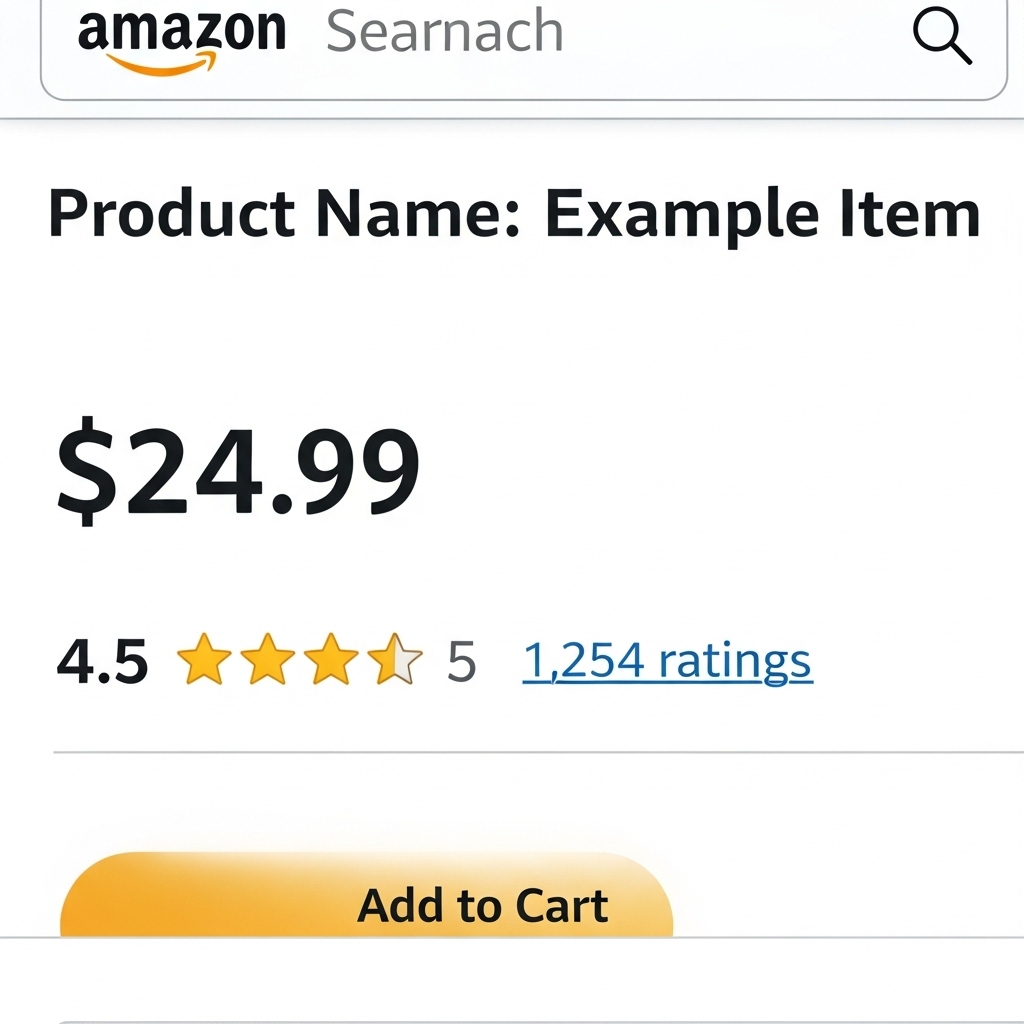Click the first gold star

(x=203, y=661)
